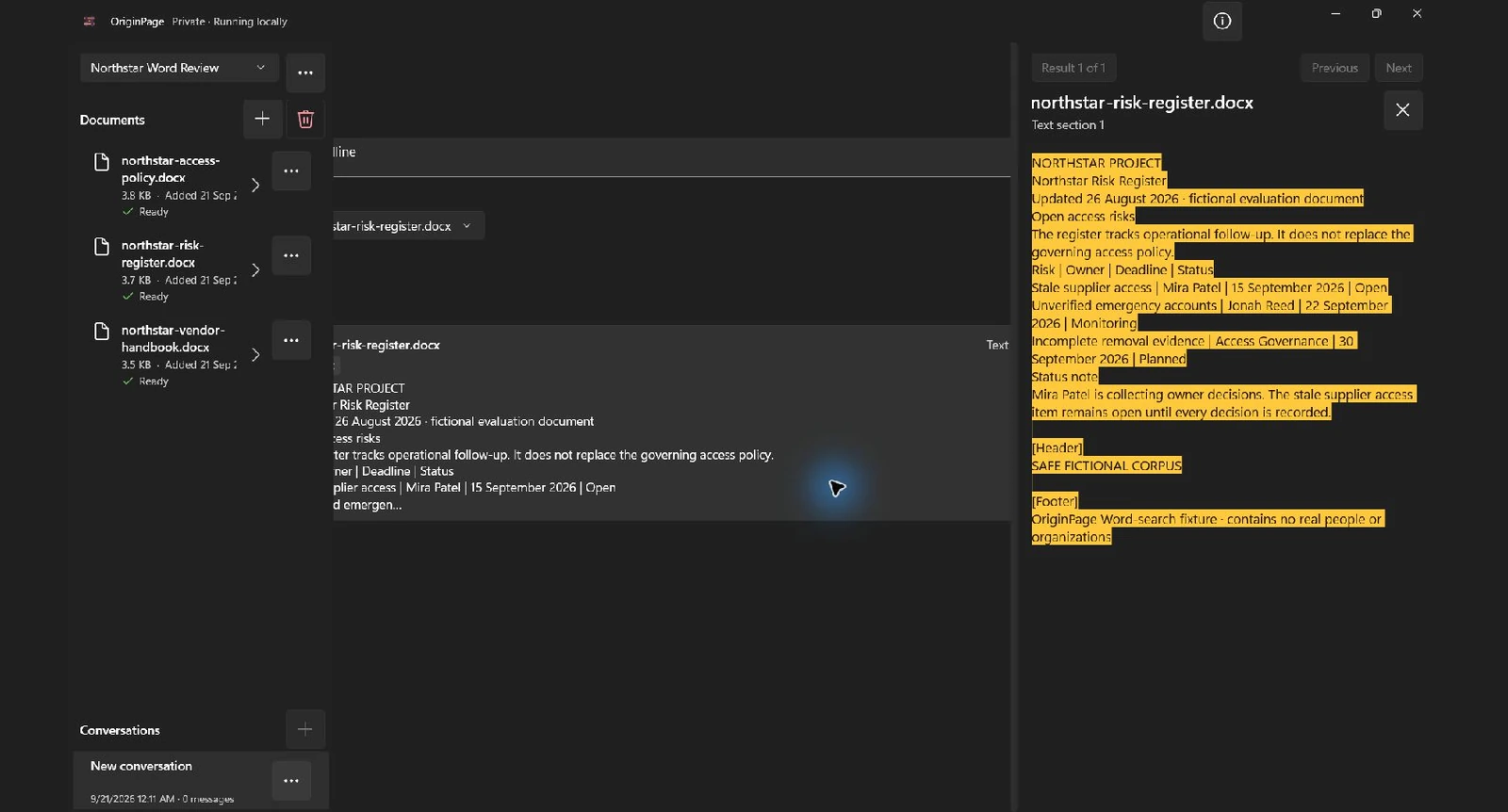Expand northstar-vendor-handbook.docx chevron
1508x812 pixels.
(x=255, y=354)
